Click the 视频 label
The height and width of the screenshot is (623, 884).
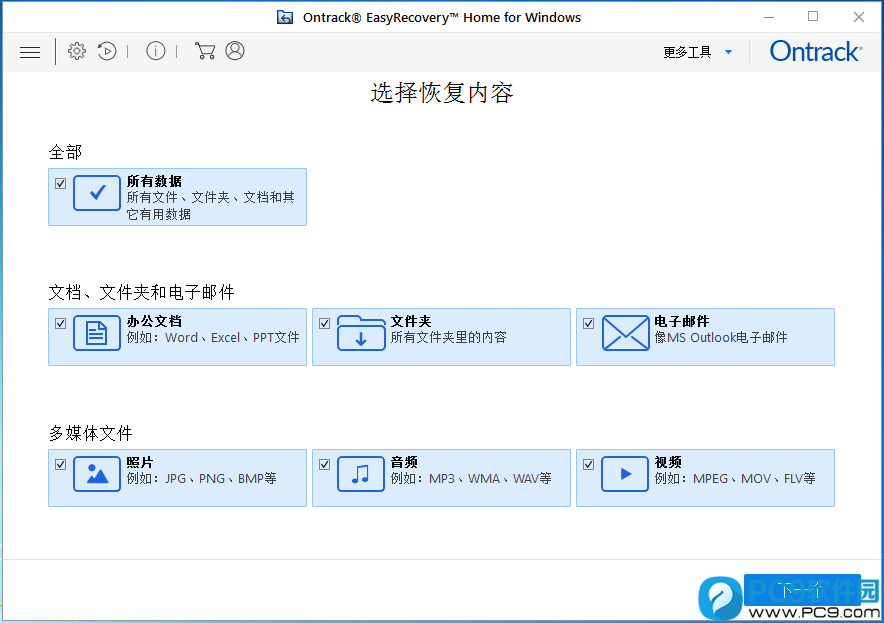[668, 462]
